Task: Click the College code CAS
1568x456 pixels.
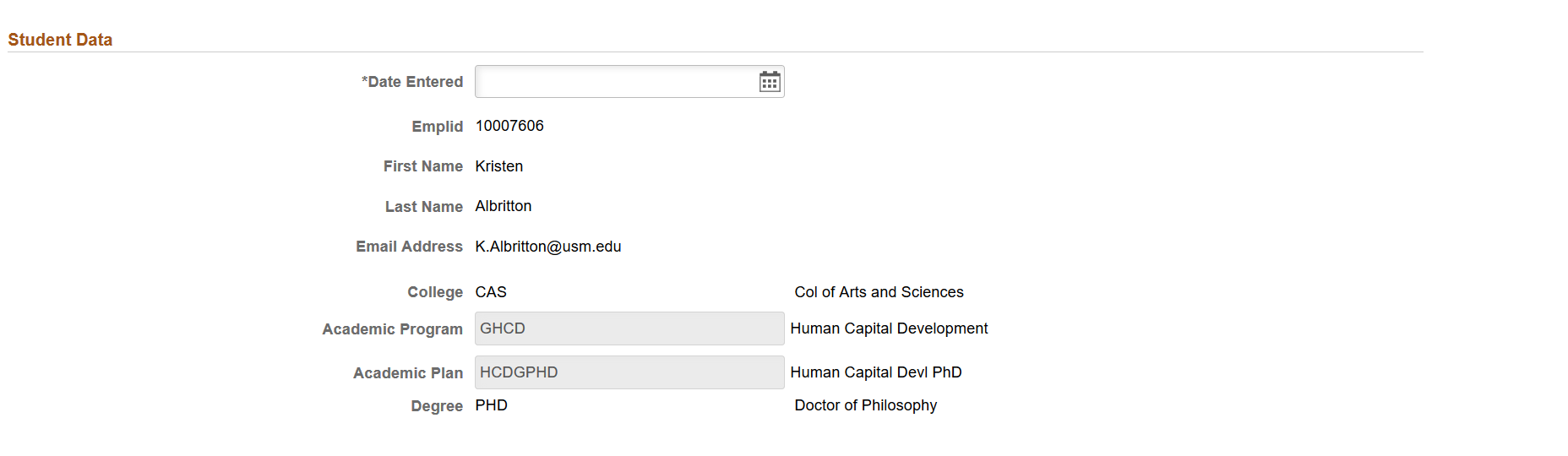Action: 491,292
